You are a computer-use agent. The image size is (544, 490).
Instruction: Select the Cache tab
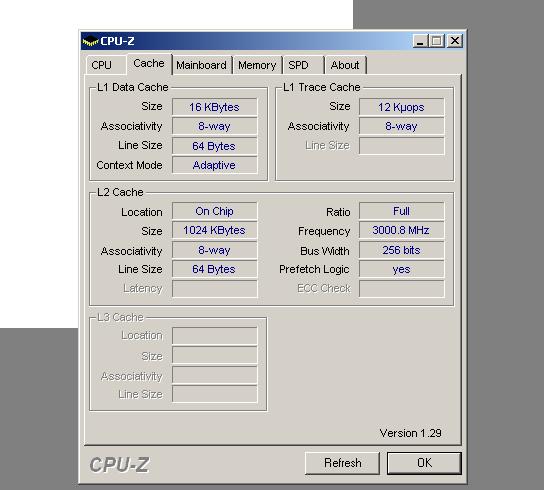[149, 64]
